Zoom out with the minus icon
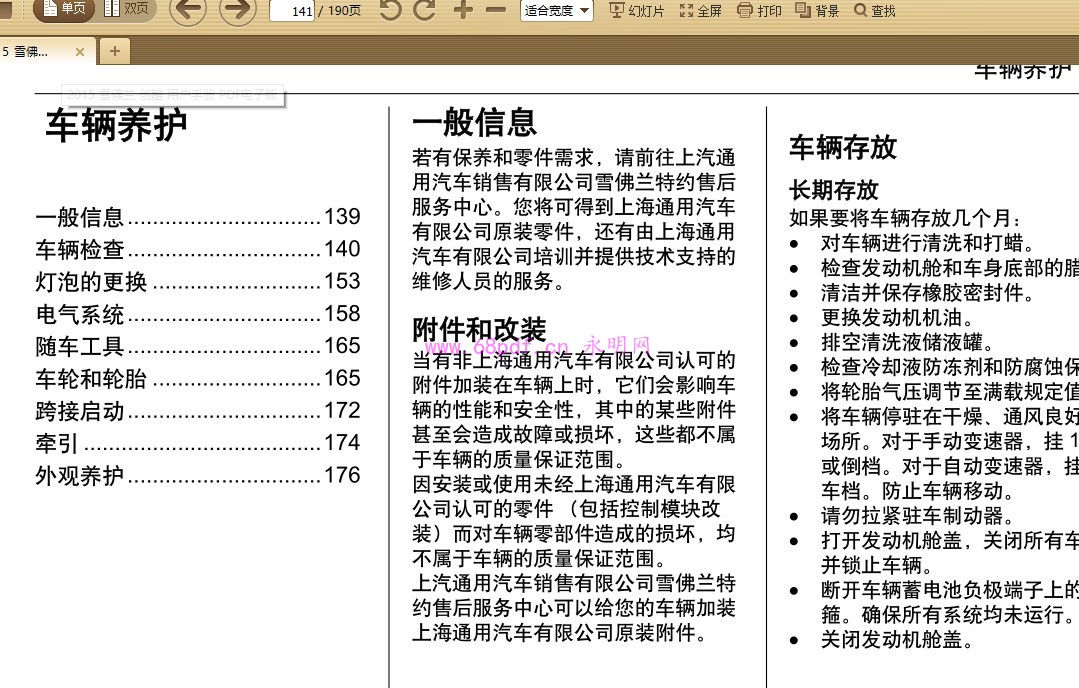 click(x=495, y=10)
